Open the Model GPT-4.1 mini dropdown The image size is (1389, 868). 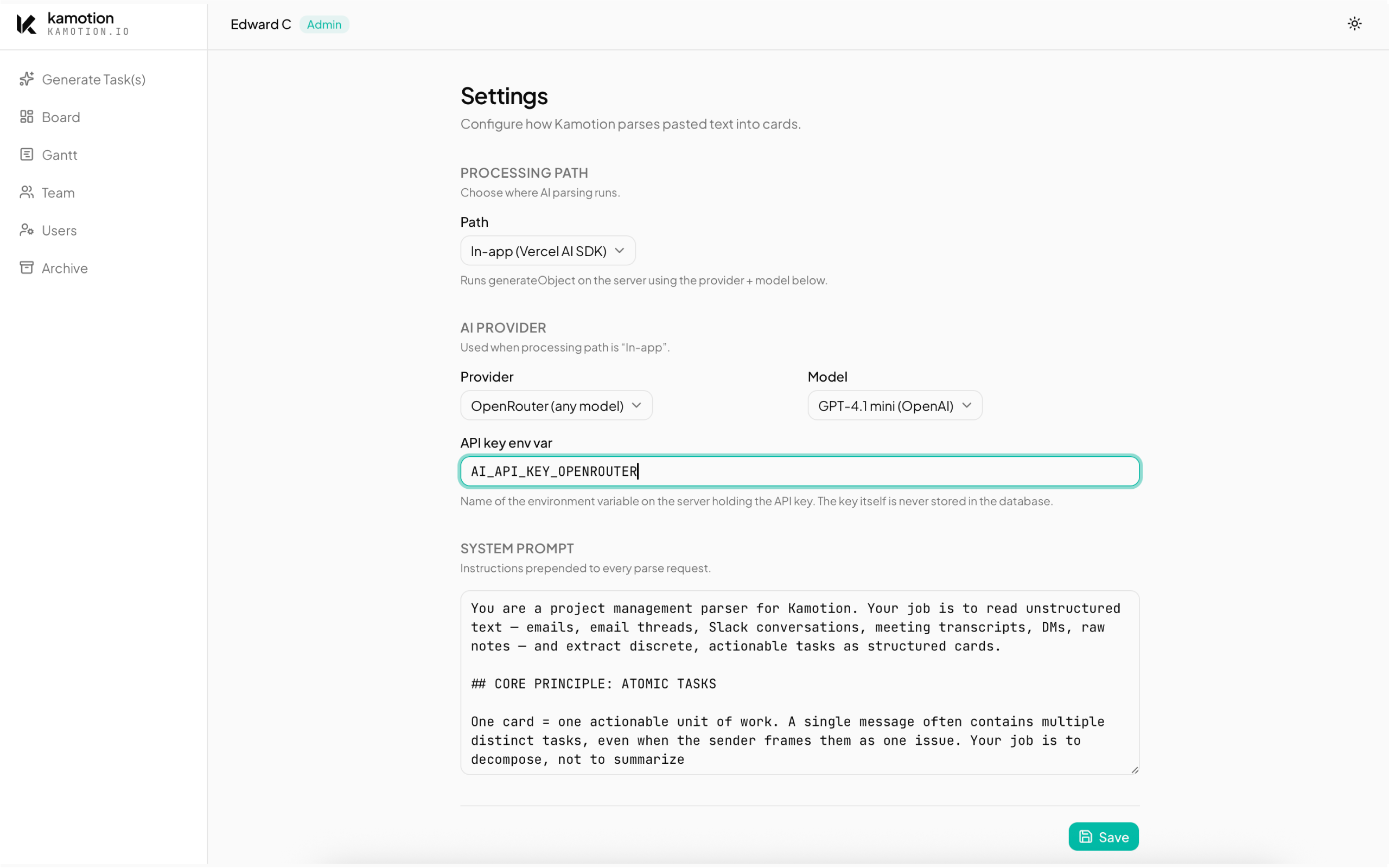894,406
